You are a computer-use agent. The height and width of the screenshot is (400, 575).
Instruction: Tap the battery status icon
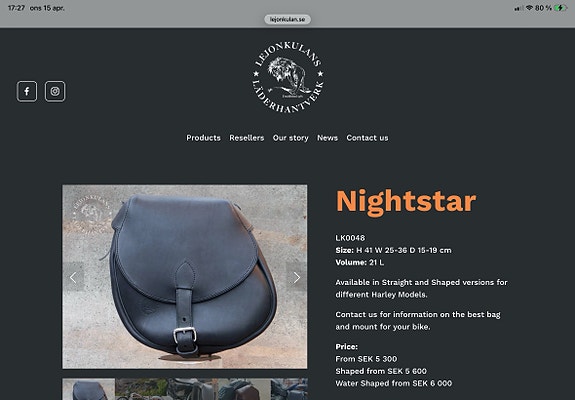(561, 8)
